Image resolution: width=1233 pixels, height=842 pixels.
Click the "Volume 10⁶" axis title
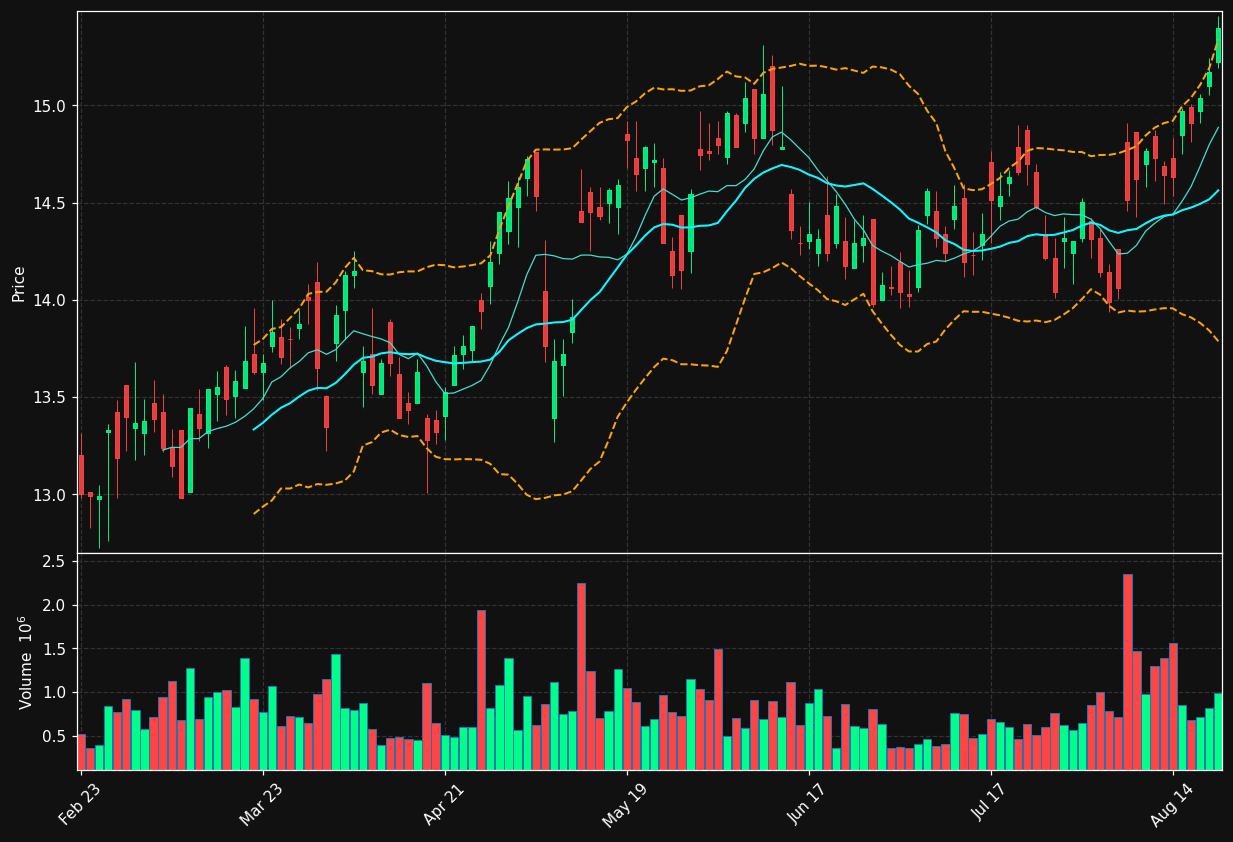tap(25, 662)
